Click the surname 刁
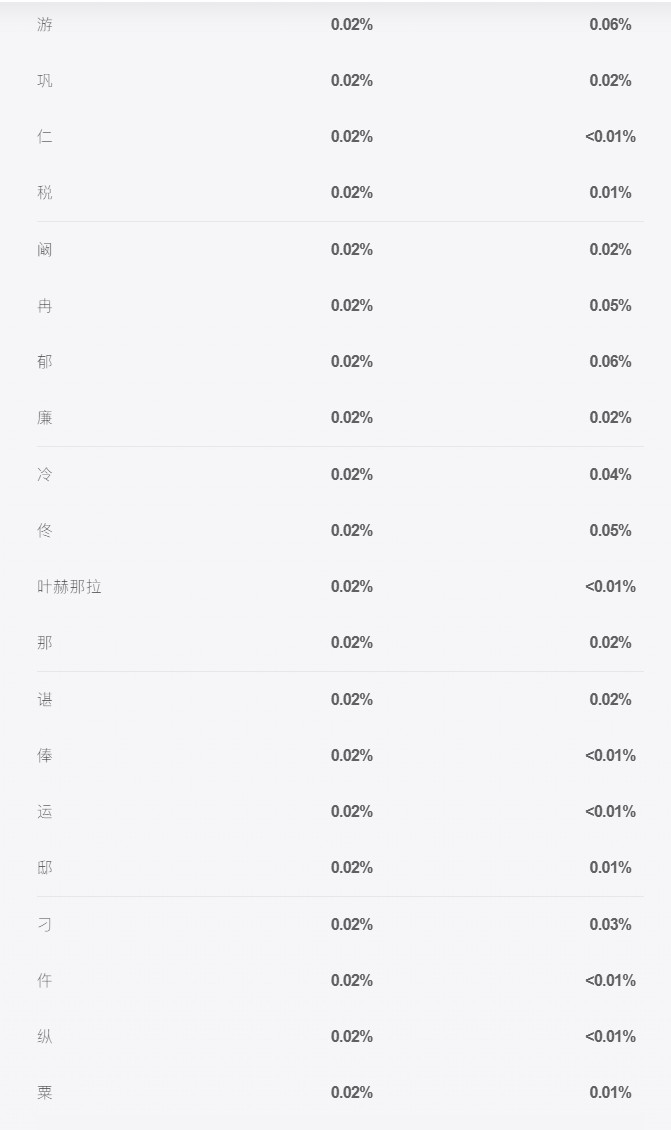Screen dimensions: 671x1130 click(x=45, y=925)
